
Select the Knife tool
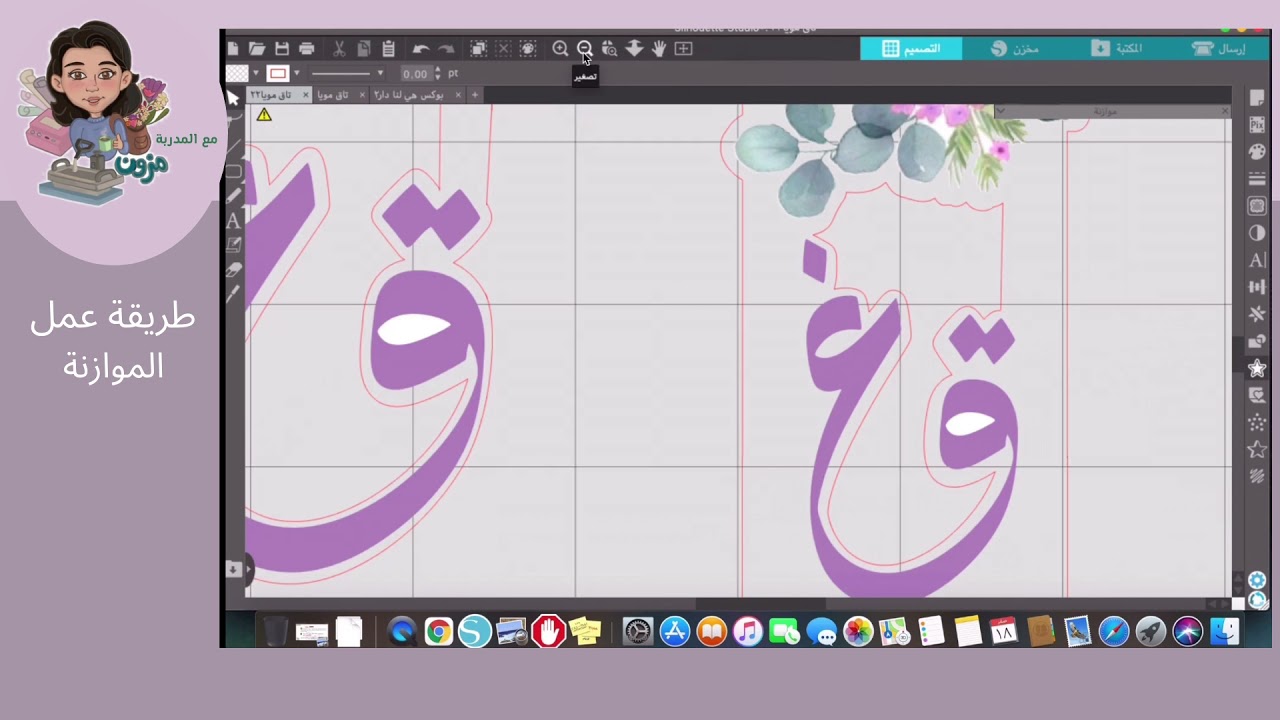point(234,294)
